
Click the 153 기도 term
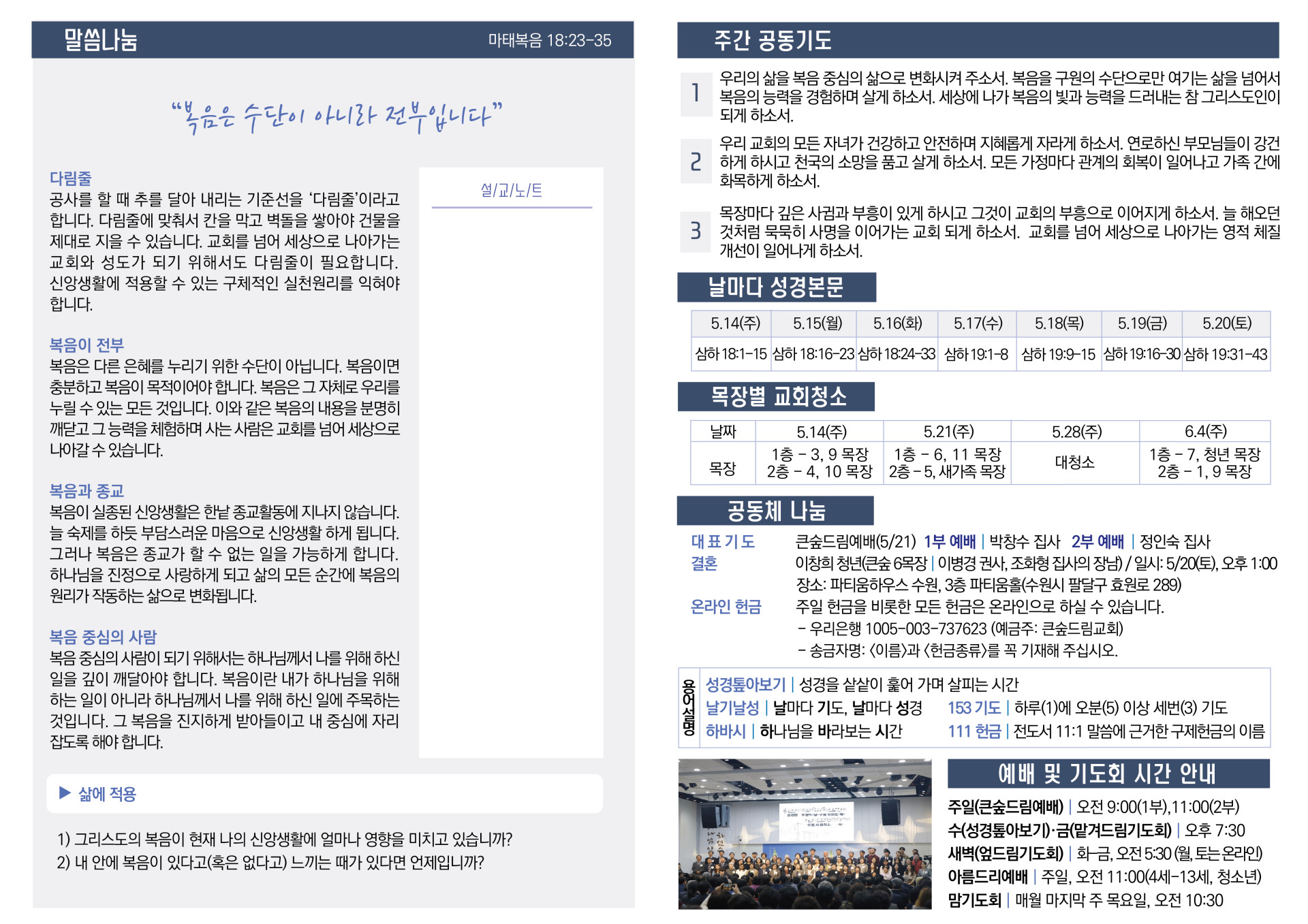click(x=974, y=708)
